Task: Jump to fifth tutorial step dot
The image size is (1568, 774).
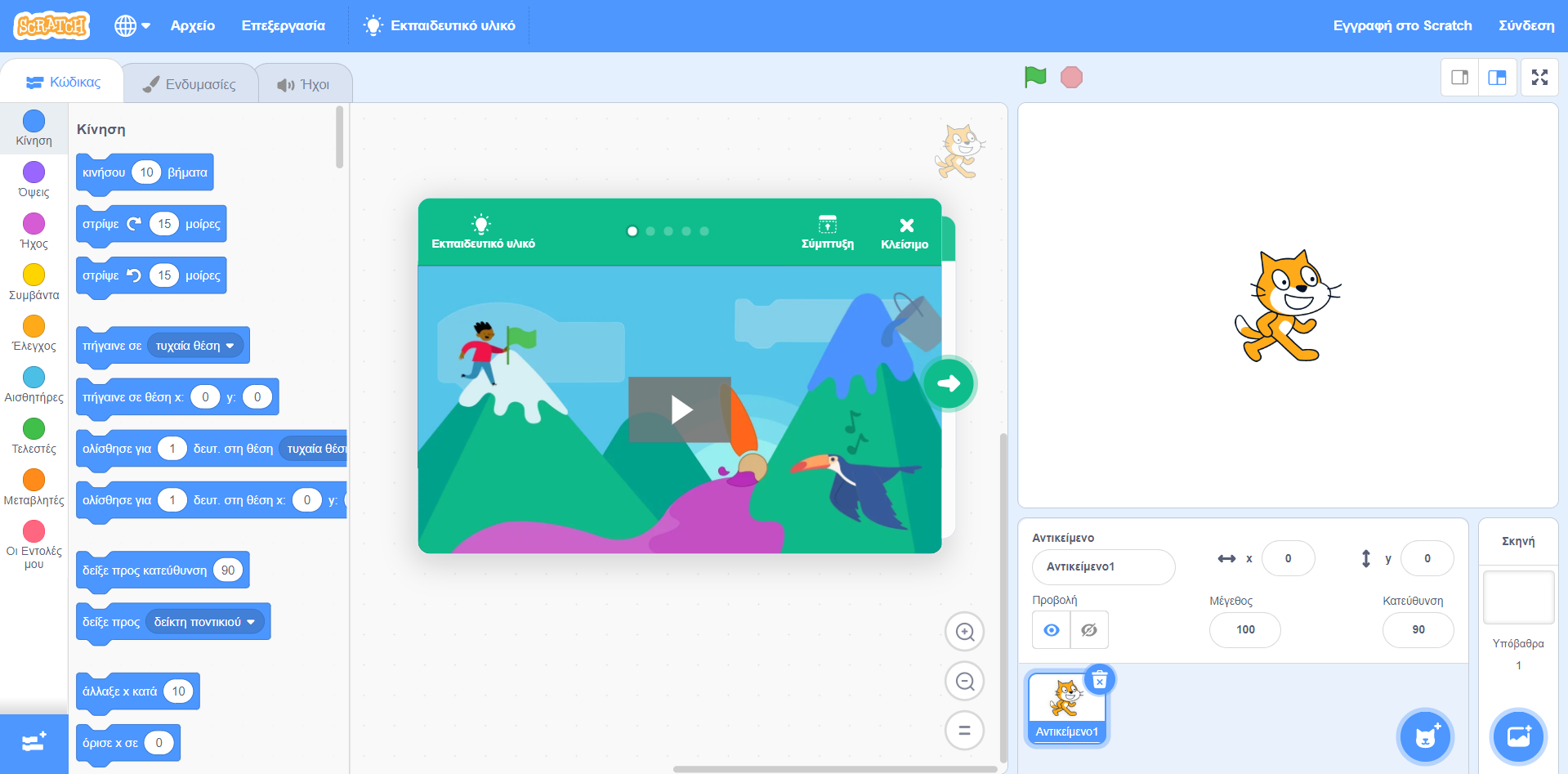Action: pyautogui.click(x=704, y=231)
